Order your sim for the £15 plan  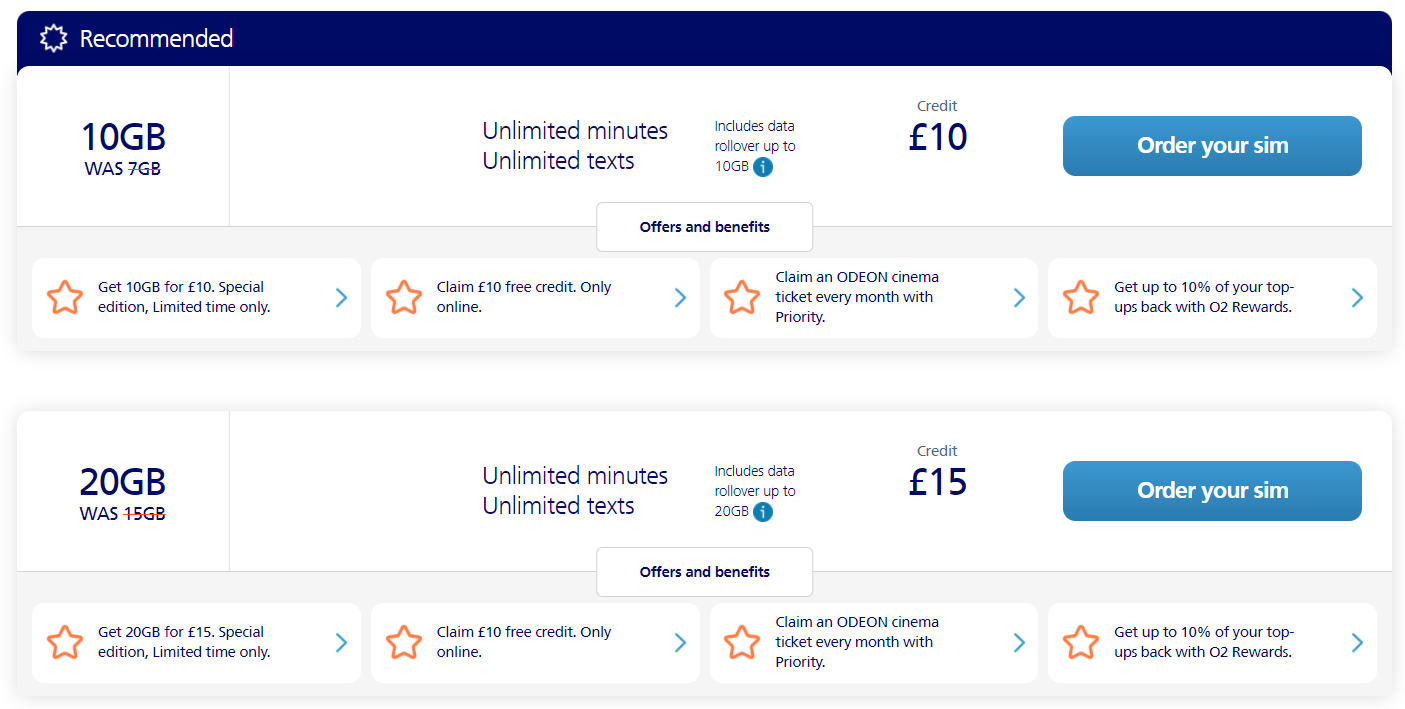(1211, 491)
